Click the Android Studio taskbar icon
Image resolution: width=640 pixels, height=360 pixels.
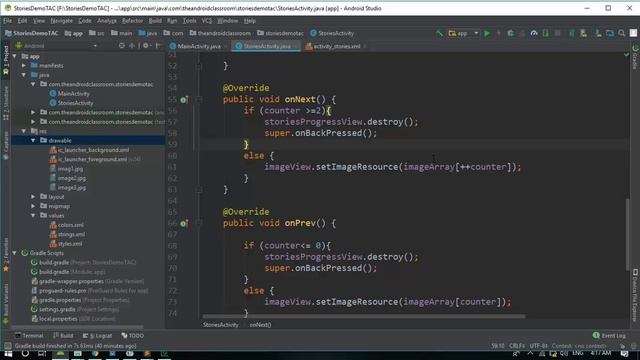[60, 354]
